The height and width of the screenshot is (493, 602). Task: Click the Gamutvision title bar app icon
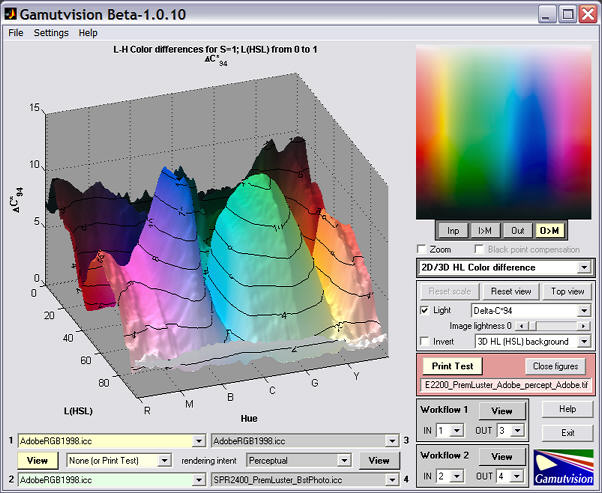coord(10,14)
